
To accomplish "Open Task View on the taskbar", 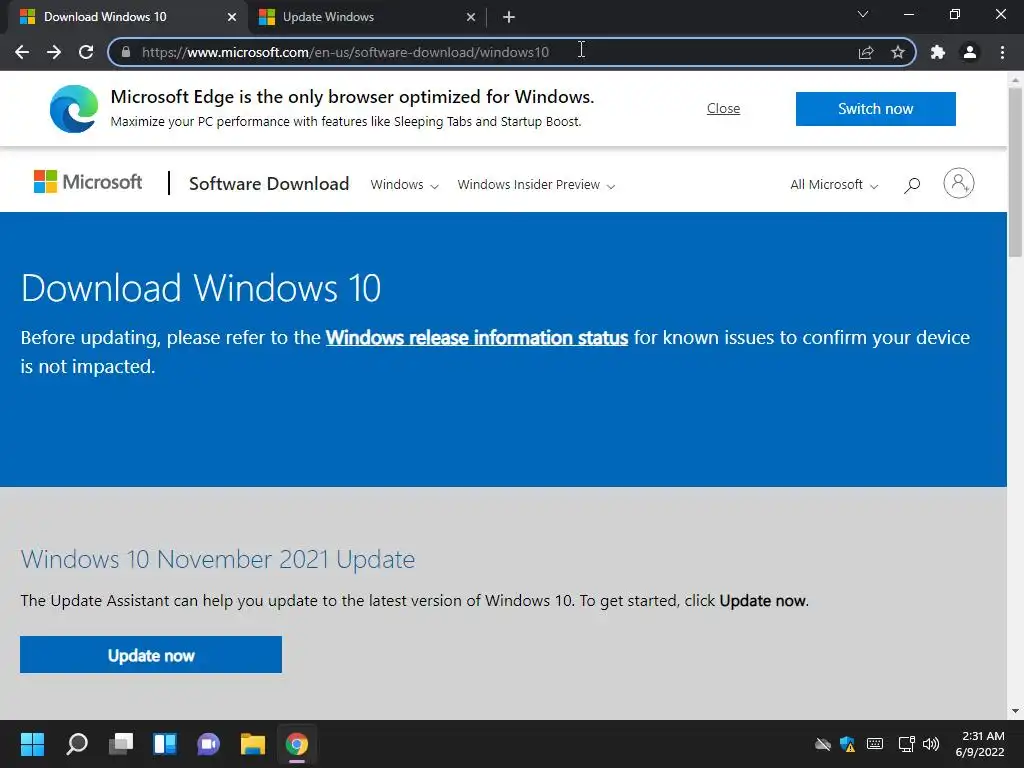I will (x=121, y=744).
